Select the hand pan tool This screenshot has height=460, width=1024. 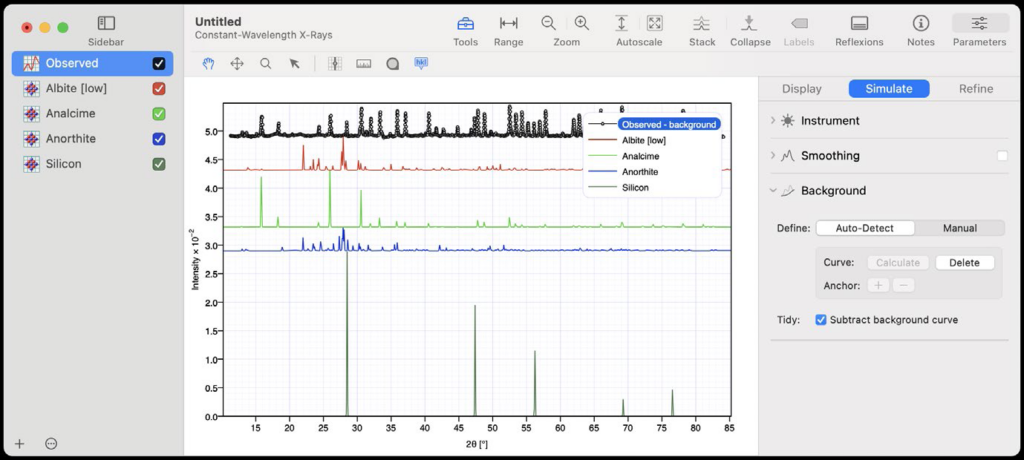point(209,63)
